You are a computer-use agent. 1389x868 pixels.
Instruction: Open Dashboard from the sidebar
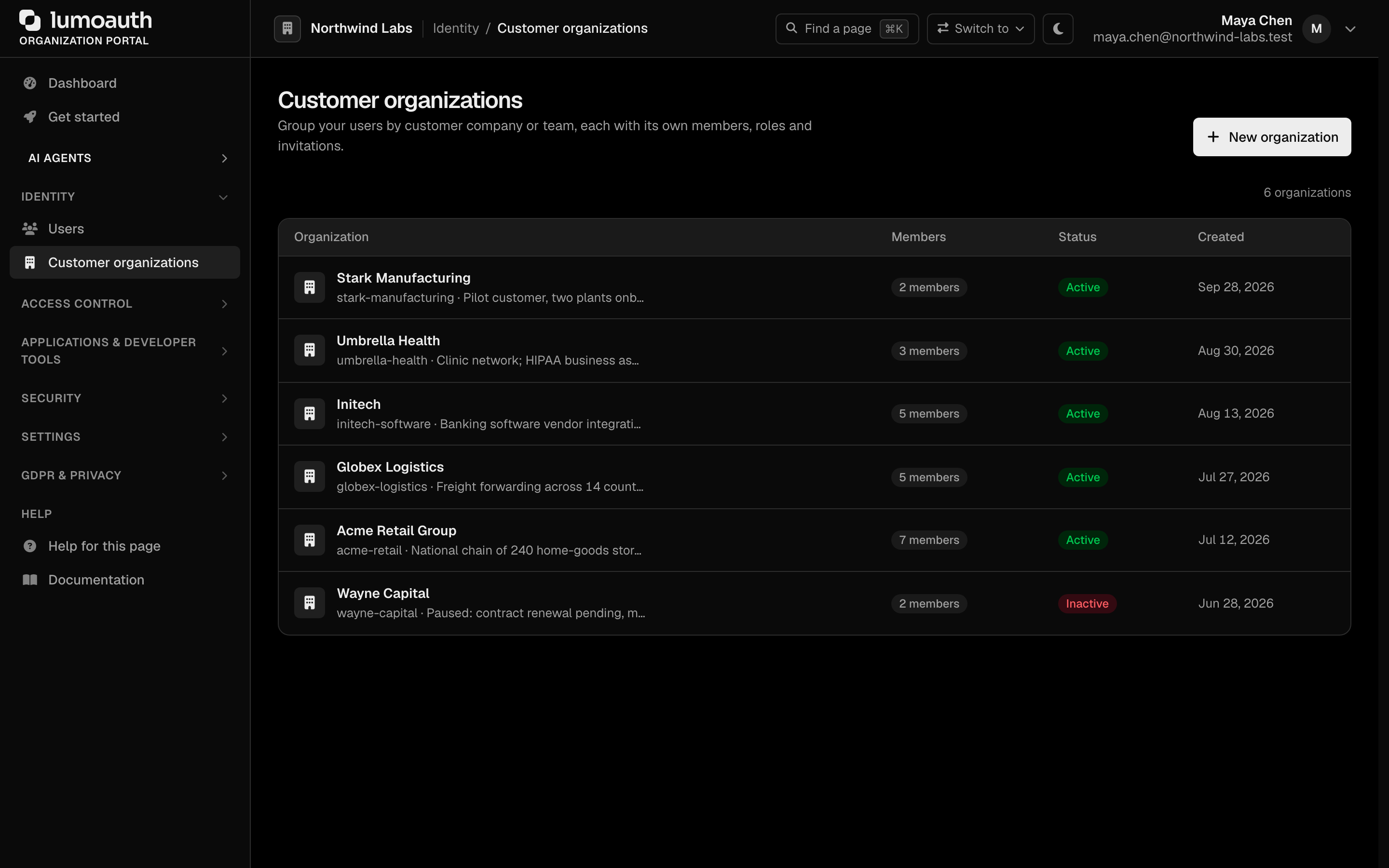pos(125,83)
